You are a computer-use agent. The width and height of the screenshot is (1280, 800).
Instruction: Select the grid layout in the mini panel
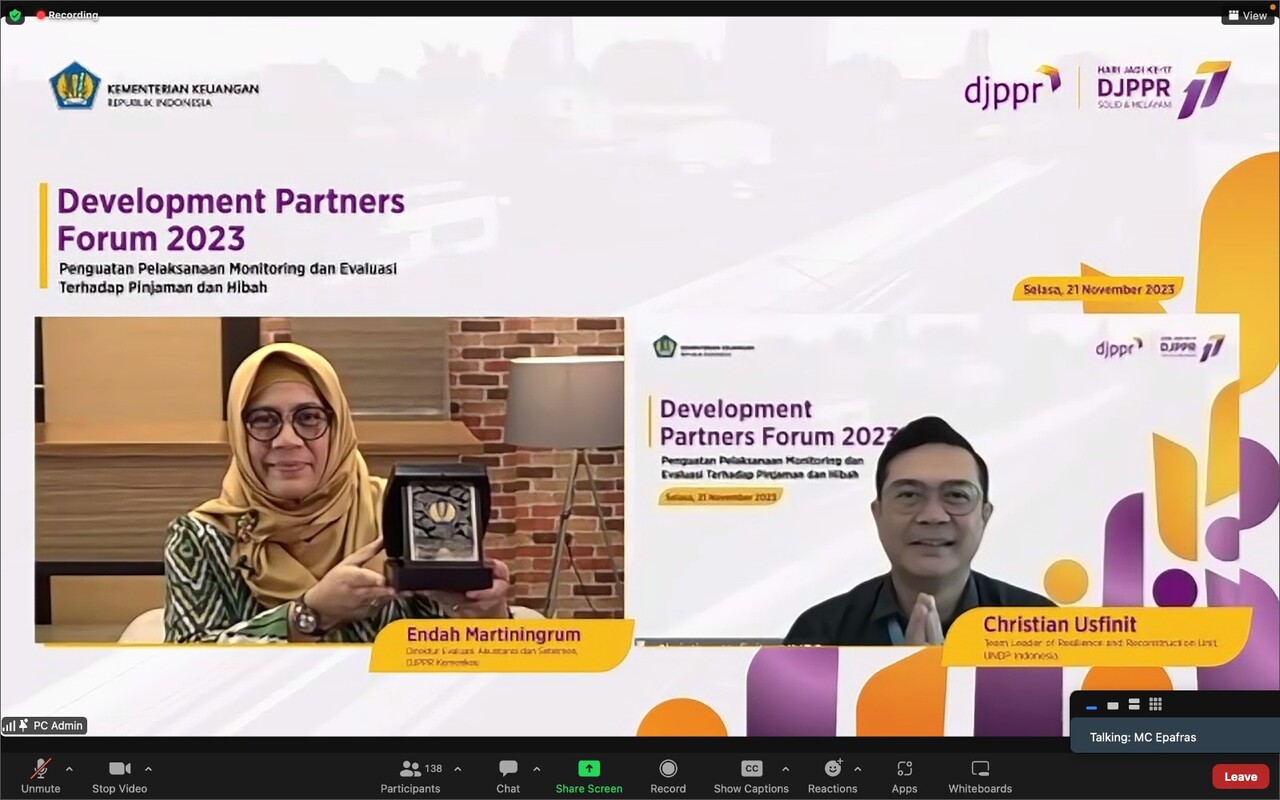1155,705
